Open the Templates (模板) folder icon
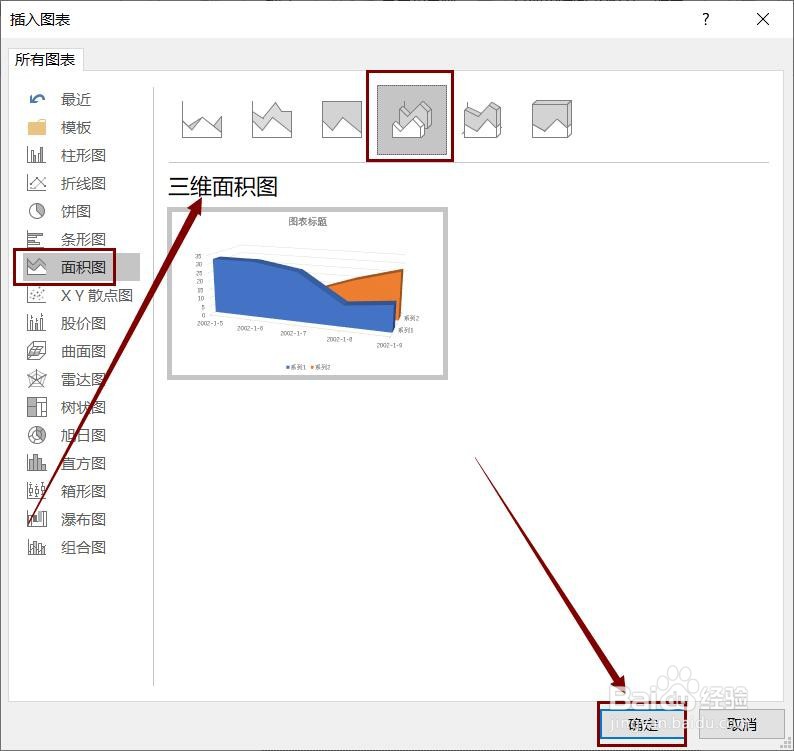 click(x=37, y=127)
